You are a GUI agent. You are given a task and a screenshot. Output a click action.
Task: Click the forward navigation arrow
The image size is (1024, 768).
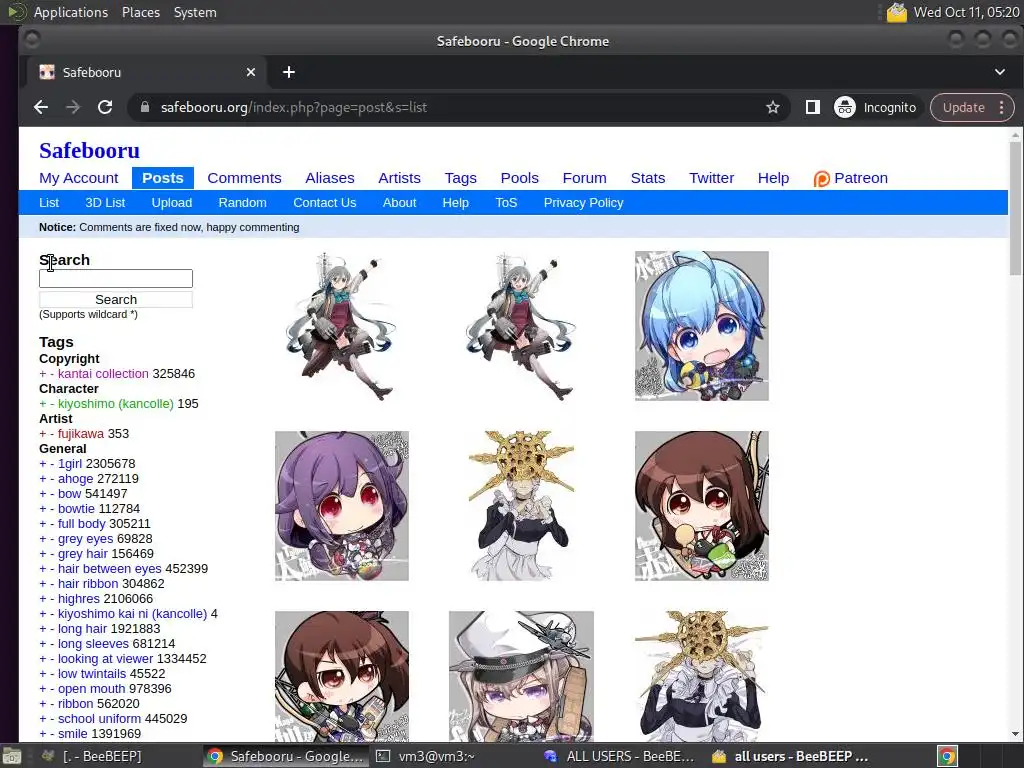tap(73, 107)
